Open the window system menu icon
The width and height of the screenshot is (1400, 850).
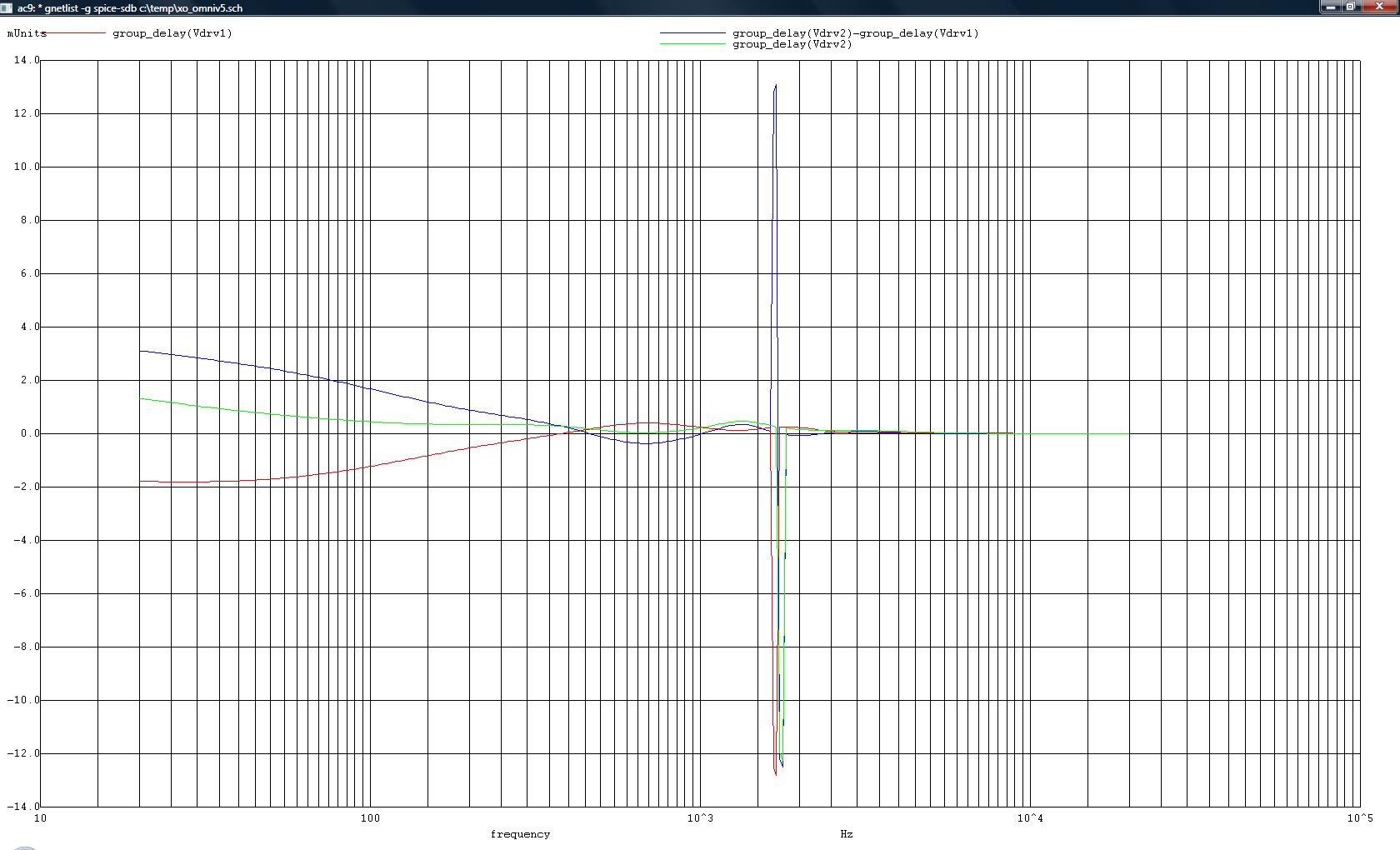[7, 7]
